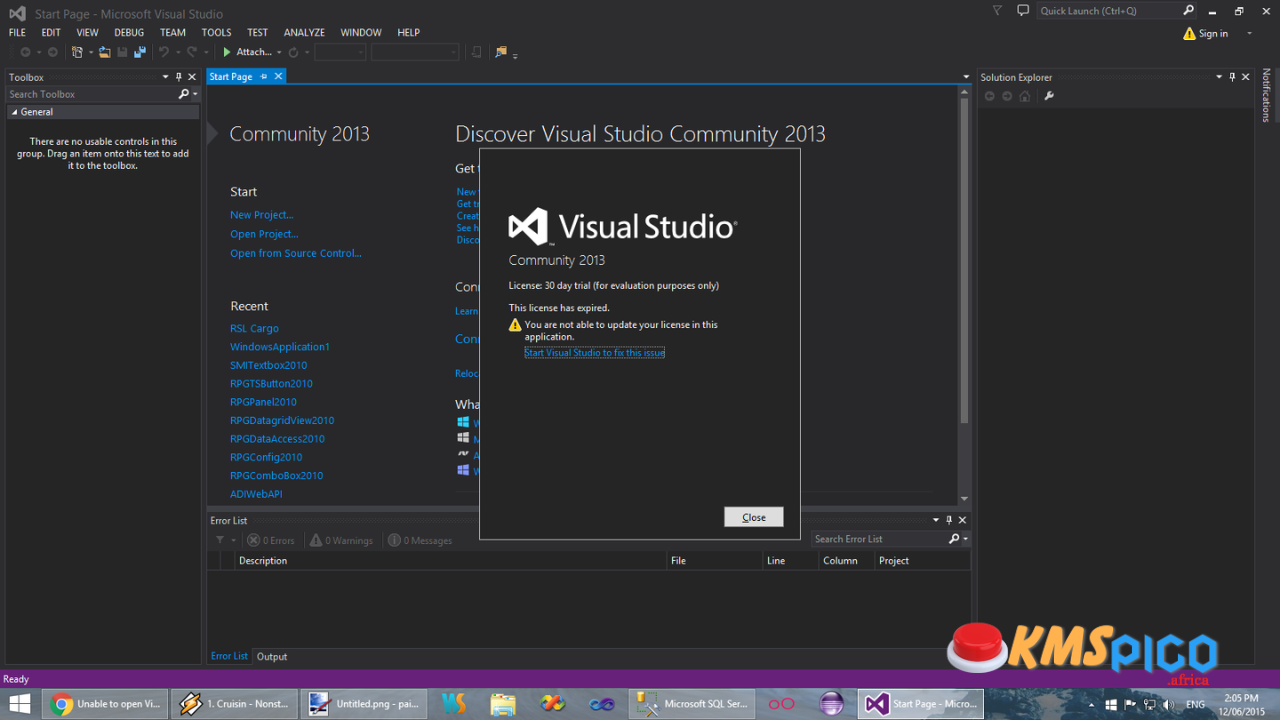Open the Attach button dropdown arrow
This screenshot has height=720, width=1280.
click(279, 52)
